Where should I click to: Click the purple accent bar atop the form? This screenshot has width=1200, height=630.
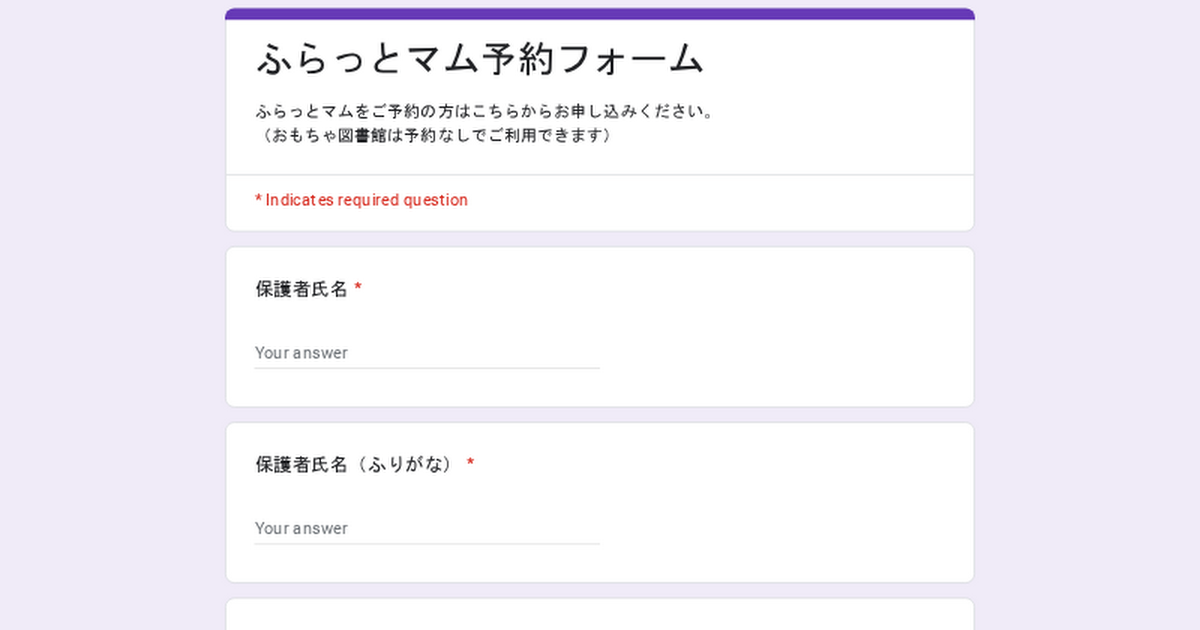(x=600, y=14)
